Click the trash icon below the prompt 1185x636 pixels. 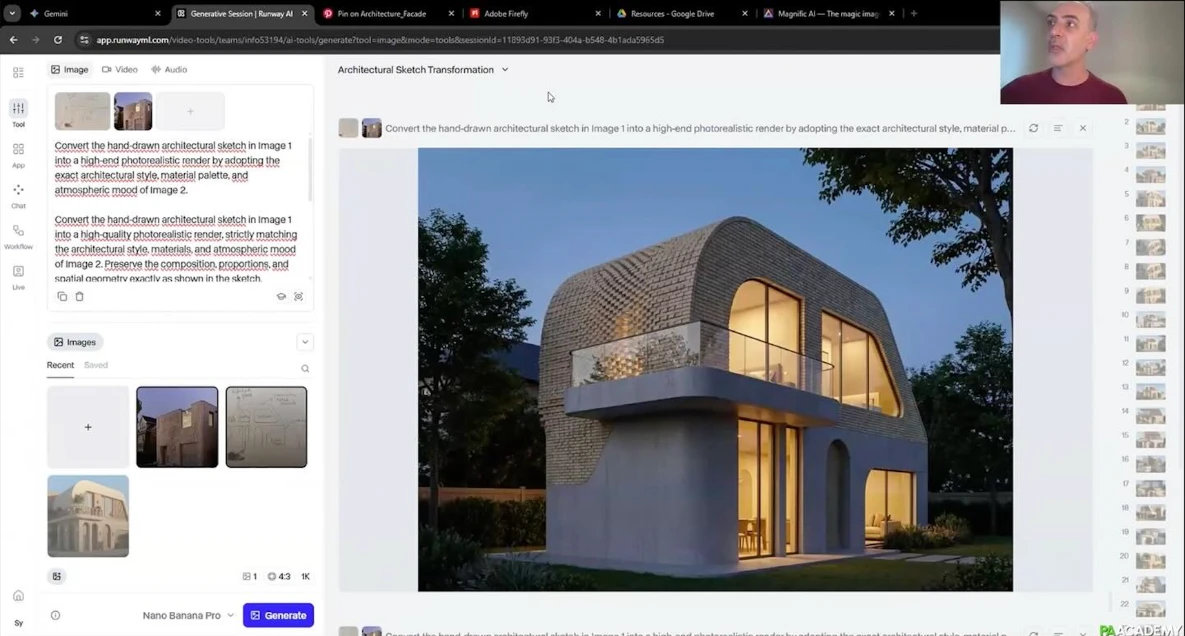(80, 297)
